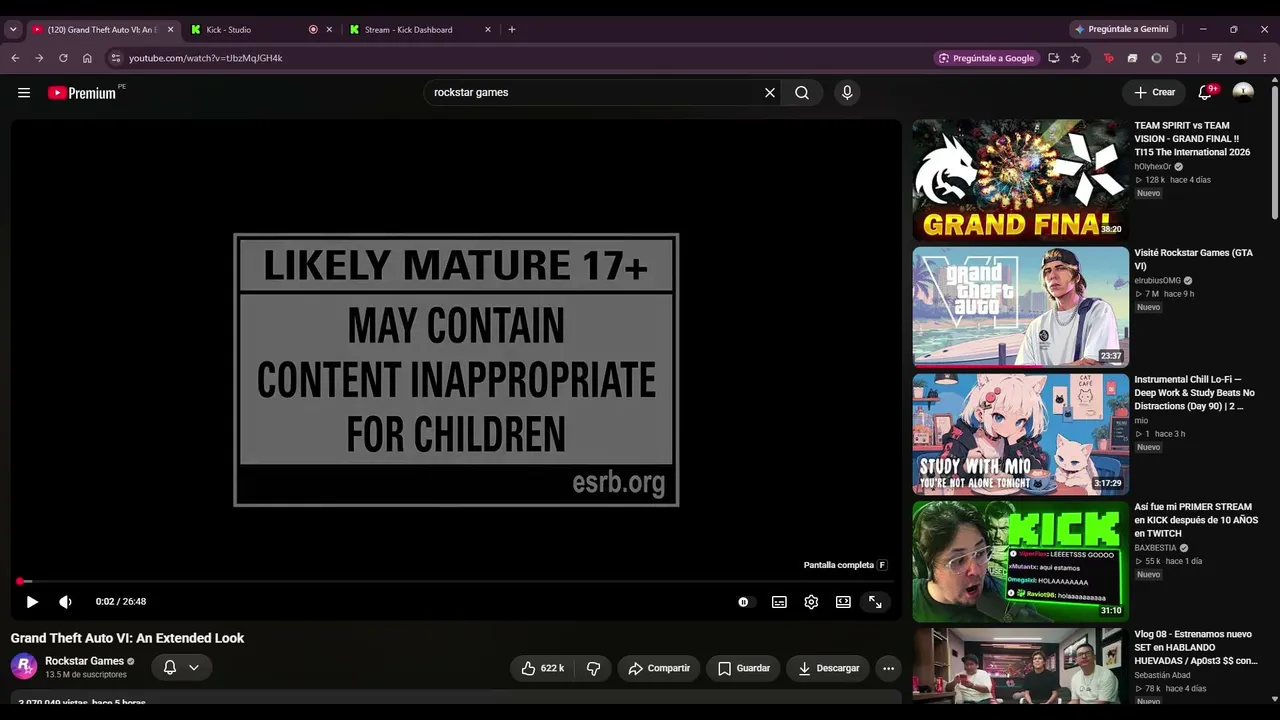Open the Vlog 08 video thumbnail
The height and width of the screenshot is (720, 1280).
(x=1020, y=666)
